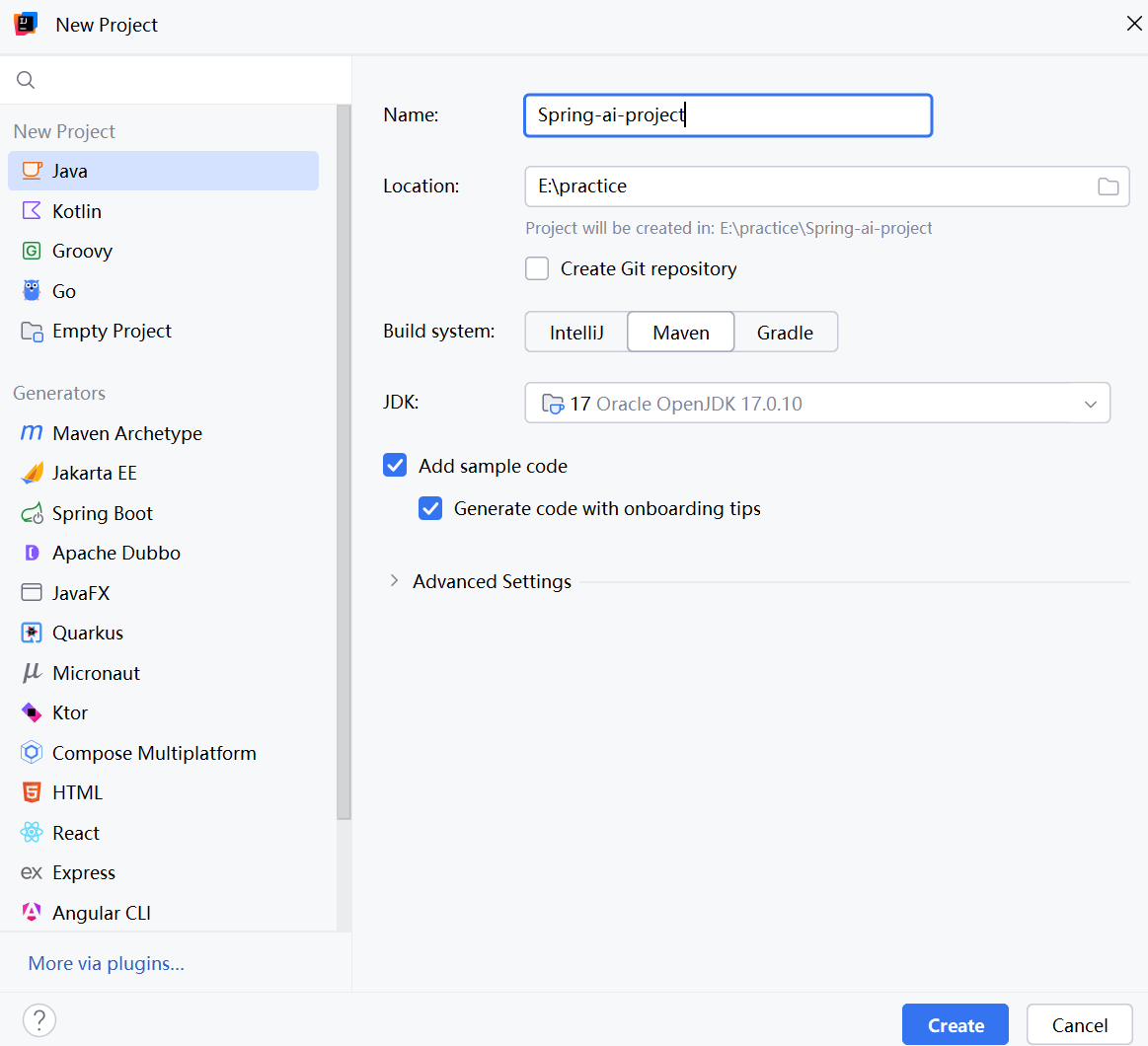The width and height of the screenshot is (1148, 1046).
Task: Click the Java cup icon in sidebar
Action: (x=32, y=171)
